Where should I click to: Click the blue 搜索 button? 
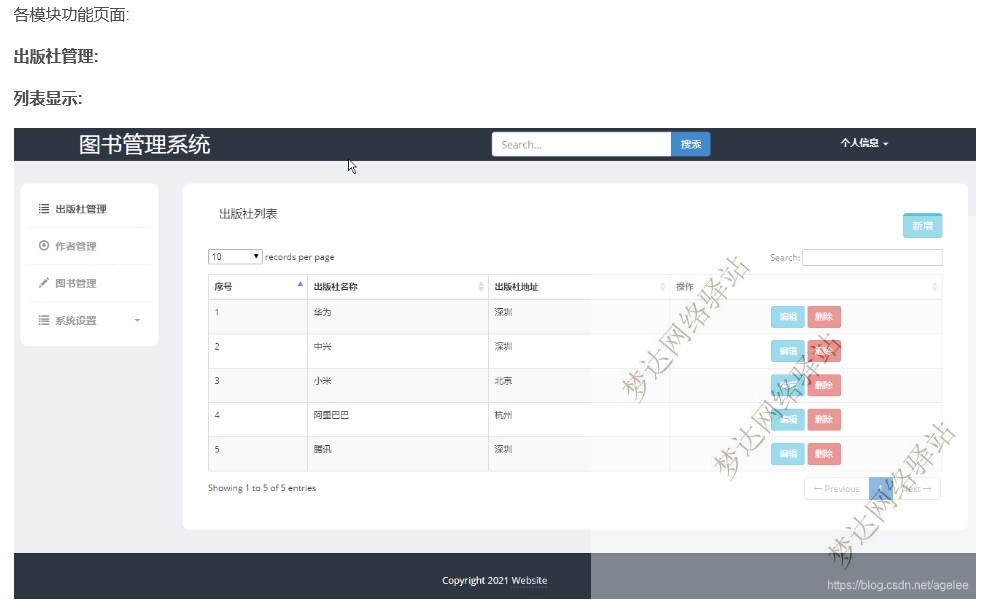click(x=690, y=144)
